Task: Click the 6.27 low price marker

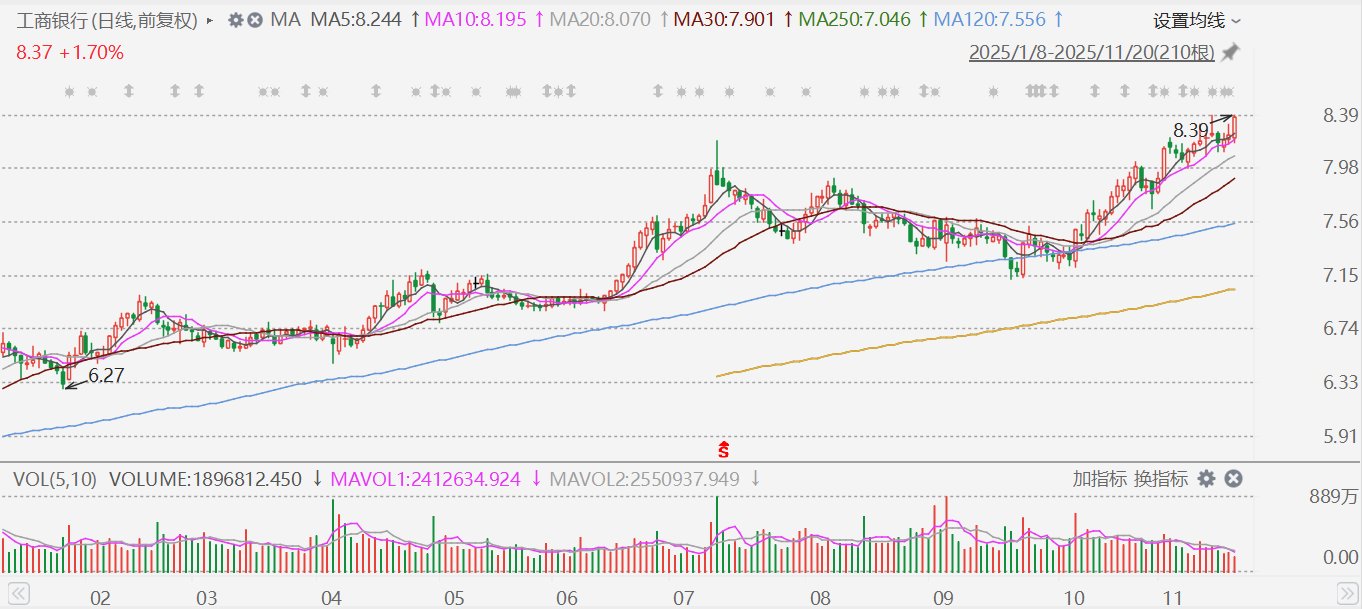Action: 107,376
